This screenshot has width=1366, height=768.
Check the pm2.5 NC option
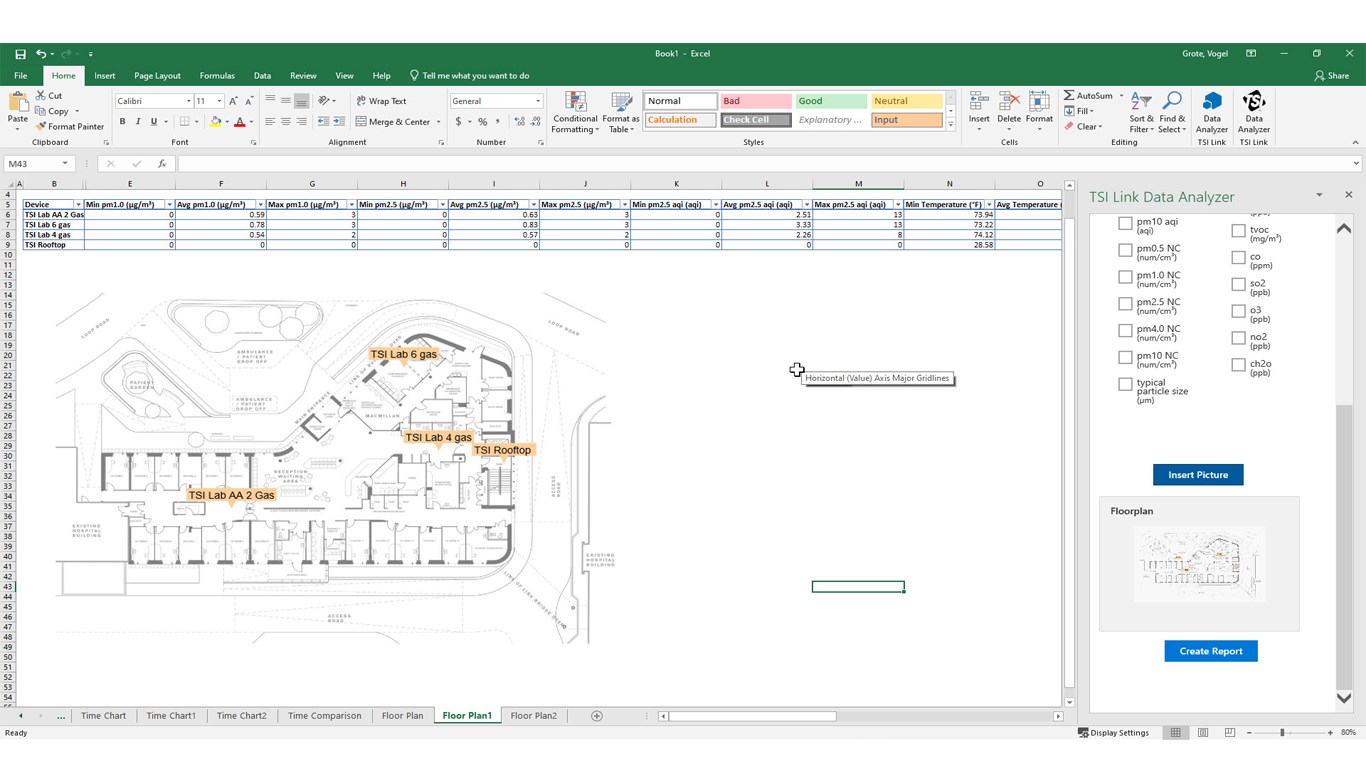coord(1125,304)
